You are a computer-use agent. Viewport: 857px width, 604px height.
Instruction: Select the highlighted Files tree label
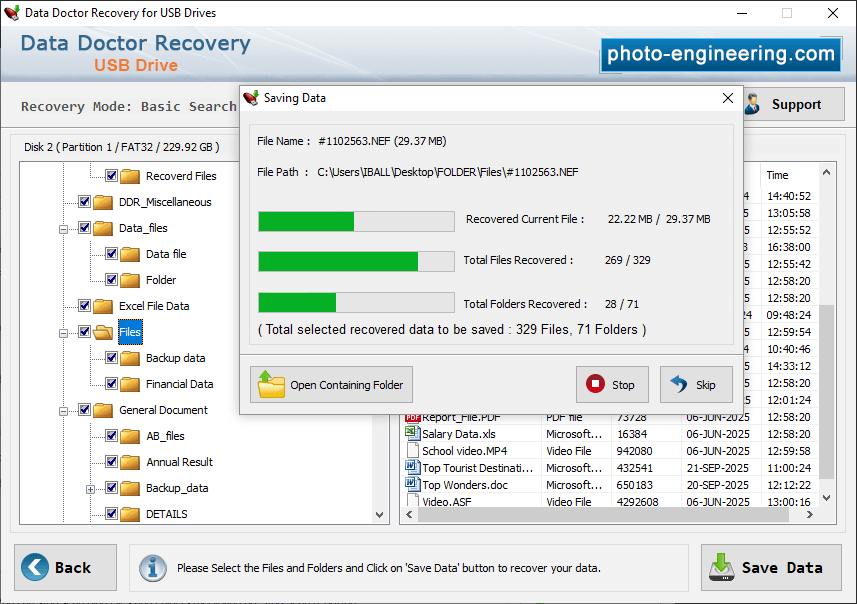point(130,332)
